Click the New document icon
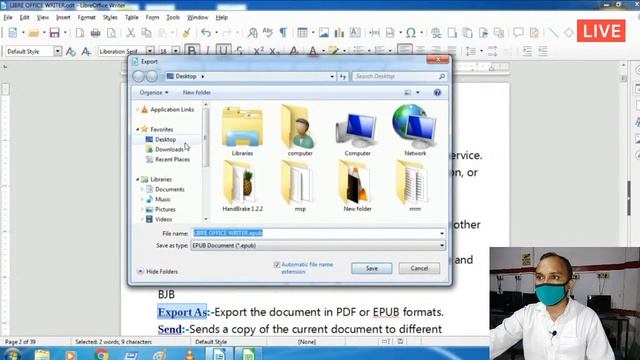Image resolution: width=640 pixels, height=360 pixels. pos(13,33)
